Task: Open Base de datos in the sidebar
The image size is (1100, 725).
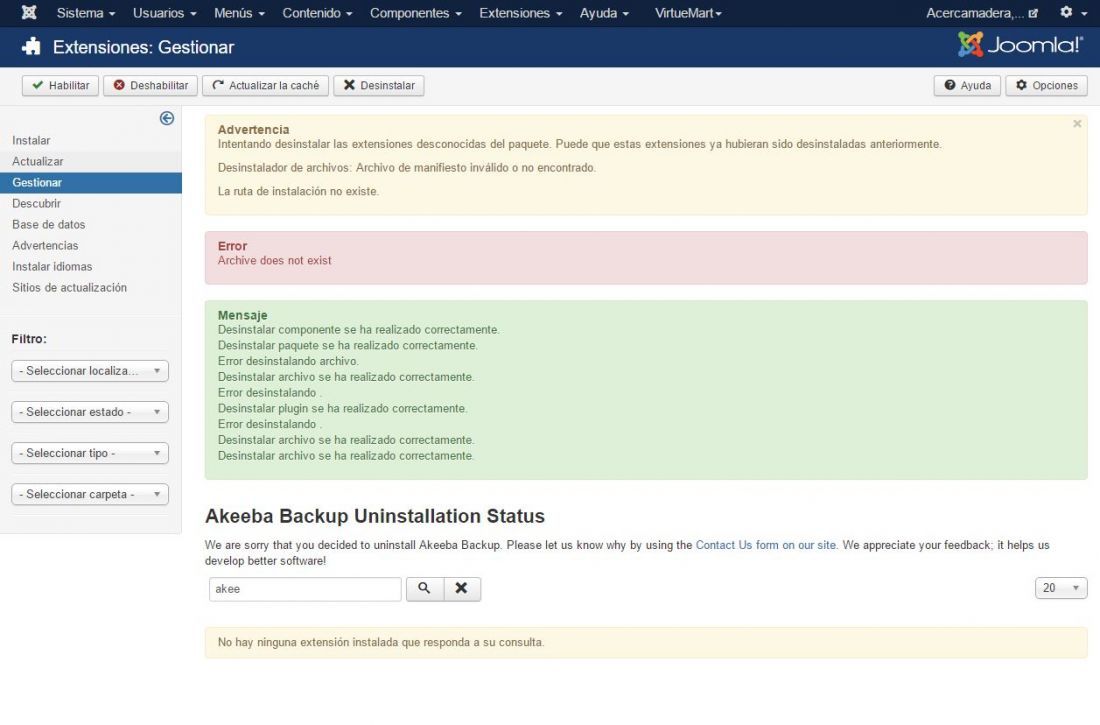Action: tap(48, 225)
